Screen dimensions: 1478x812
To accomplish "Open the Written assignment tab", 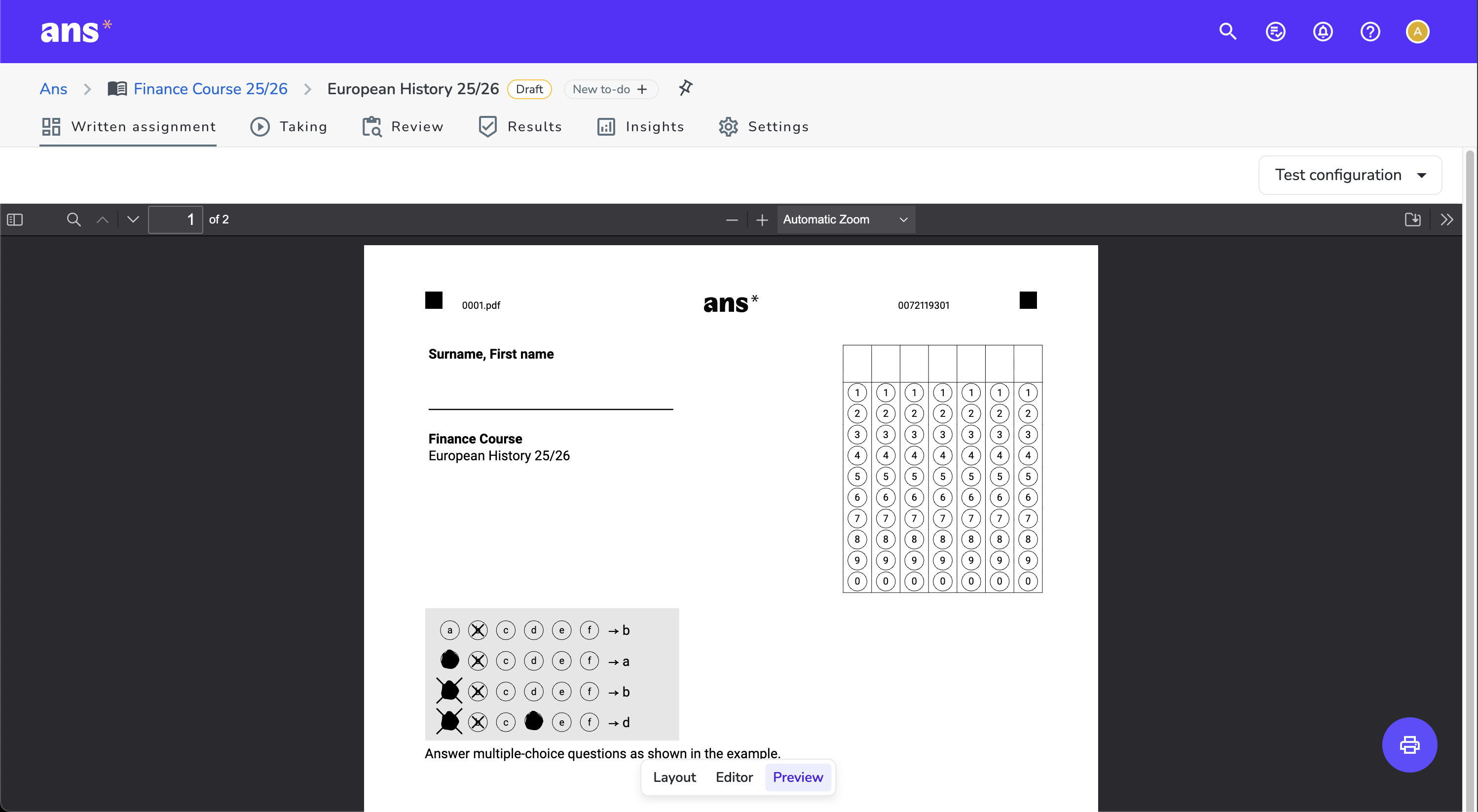I will point(129,127).
